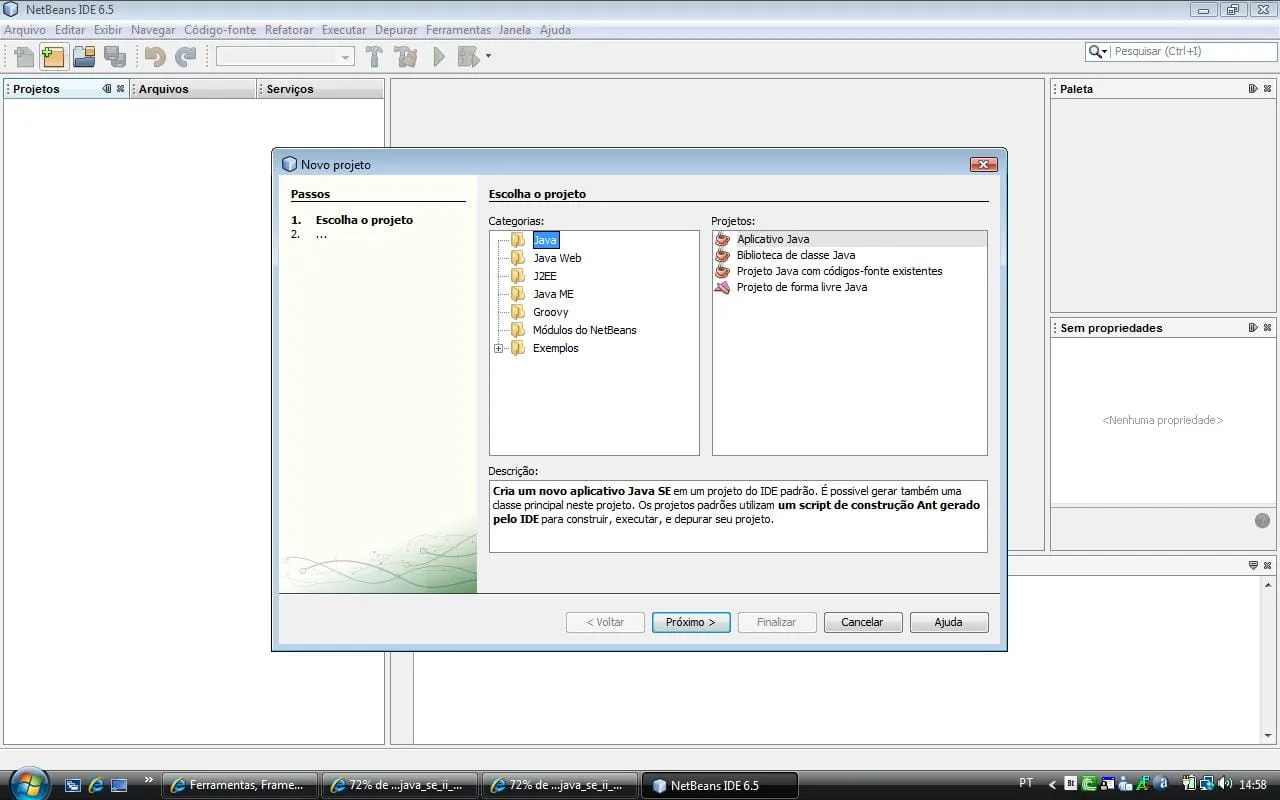
Task: Open Internet Explorer from quick launch
Action: [96, 785]
